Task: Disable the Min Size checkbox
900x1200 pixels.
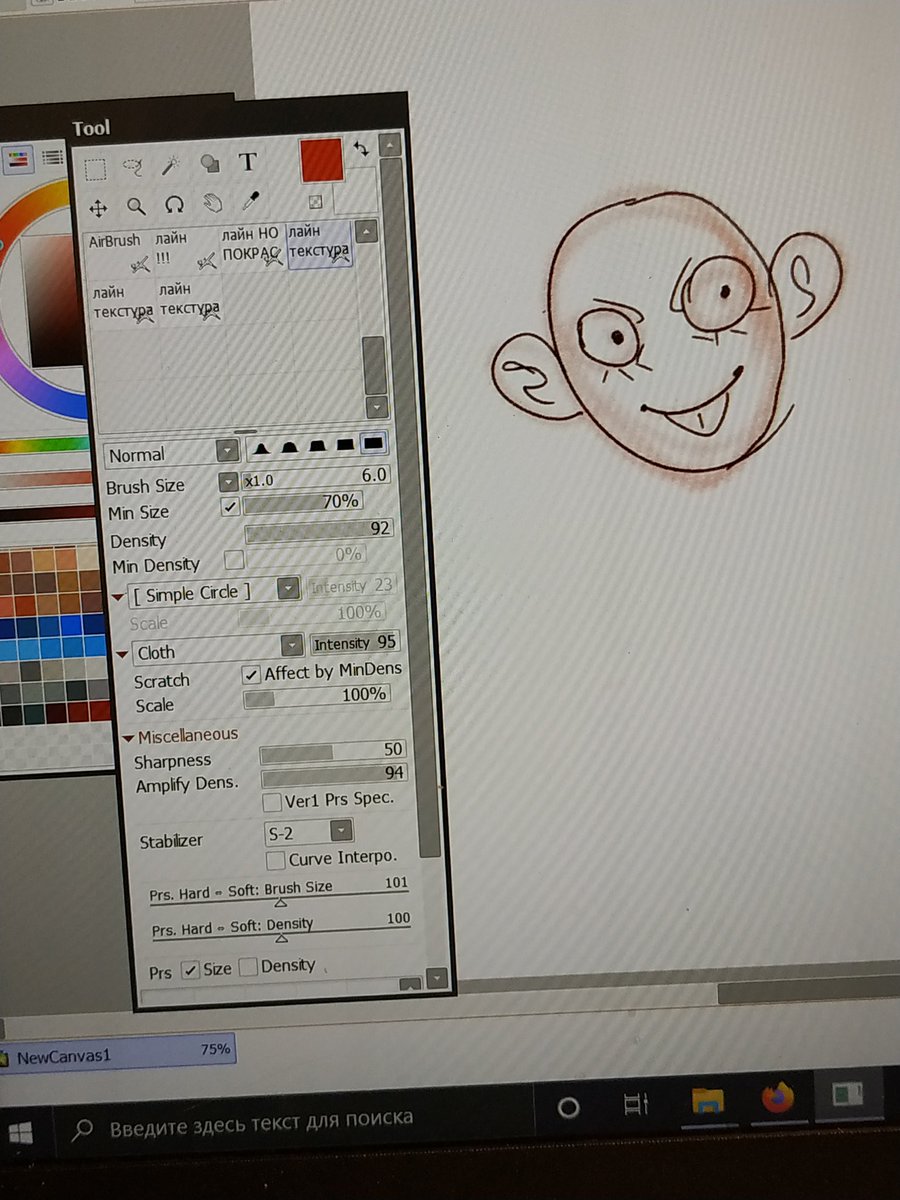Action: [x=230, y=507]
